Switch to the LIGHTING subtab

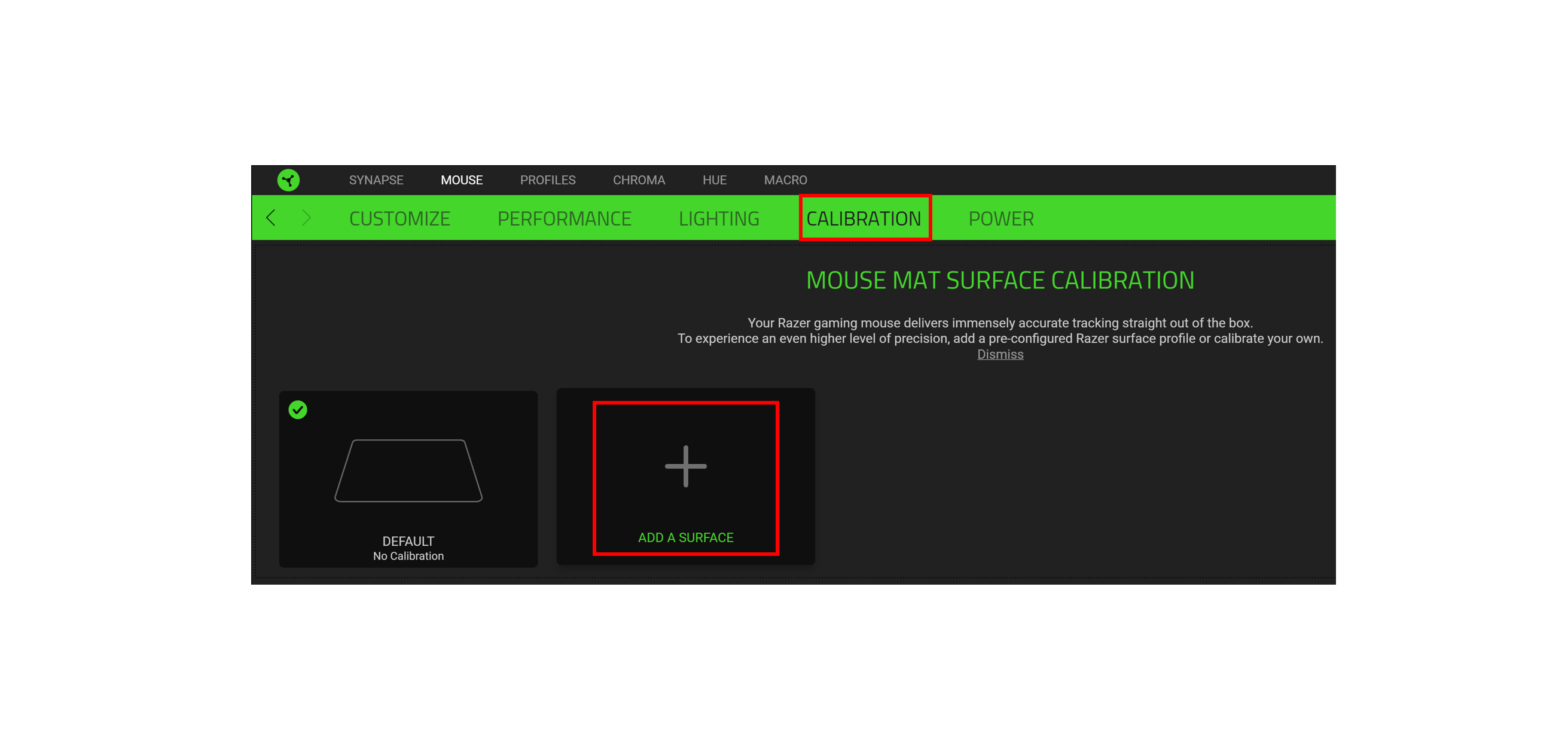[719, 218]
